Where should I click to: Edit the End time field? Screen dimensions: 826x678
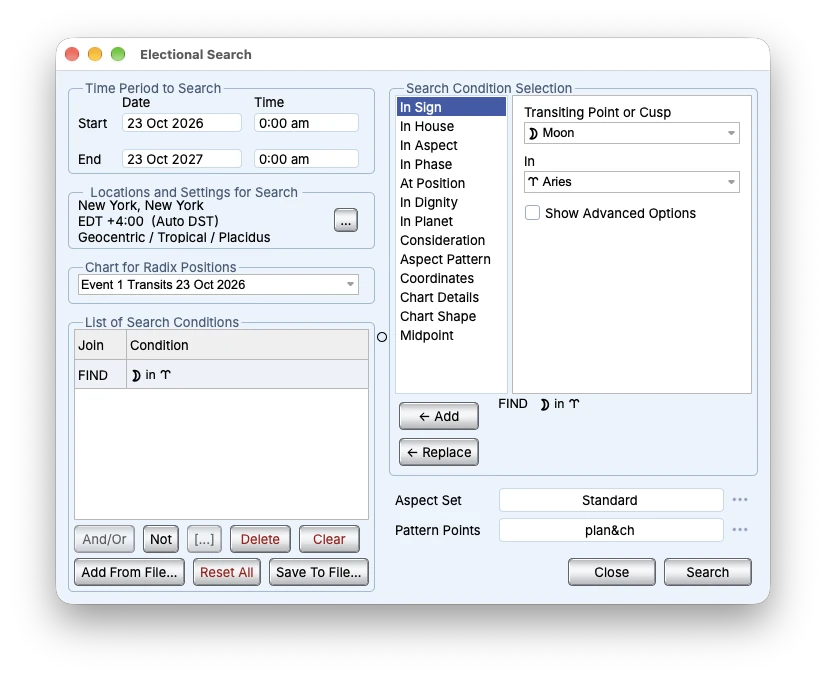(x=306, y=159)
